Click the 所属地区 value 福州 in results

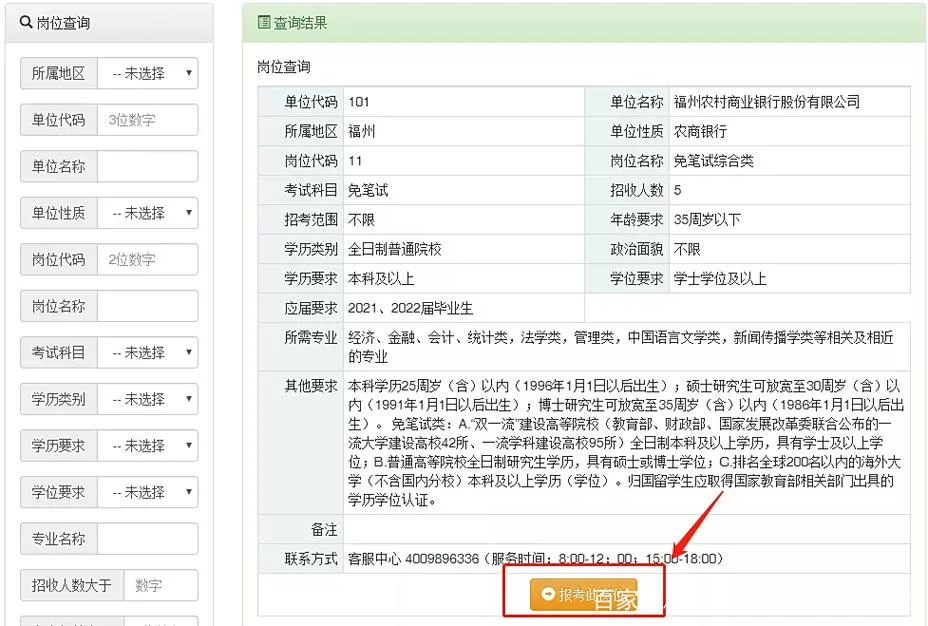361,131
